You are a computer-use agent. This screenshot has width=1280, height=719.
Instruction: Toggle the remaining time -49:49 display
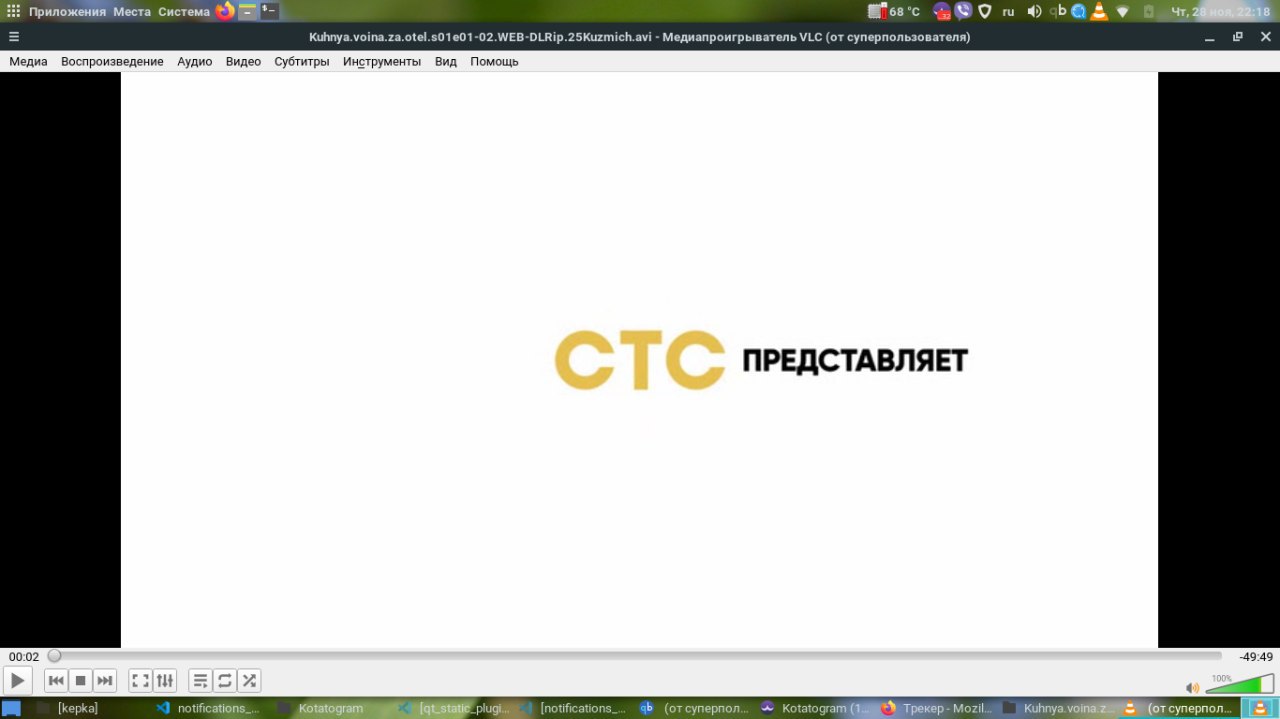1255,657
